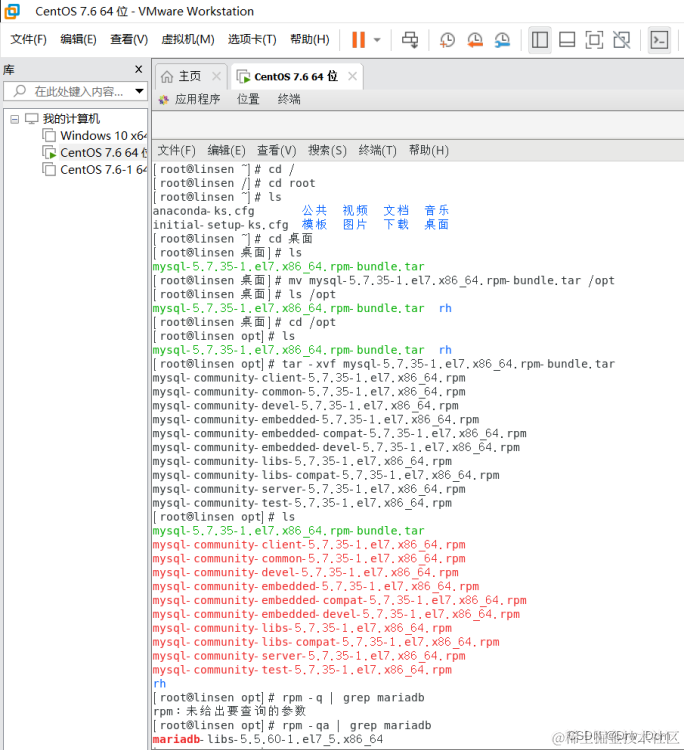The image size is (685, 751).
Task: Open the terminal 终端(T) menu
Action: [x=377, y=150]
